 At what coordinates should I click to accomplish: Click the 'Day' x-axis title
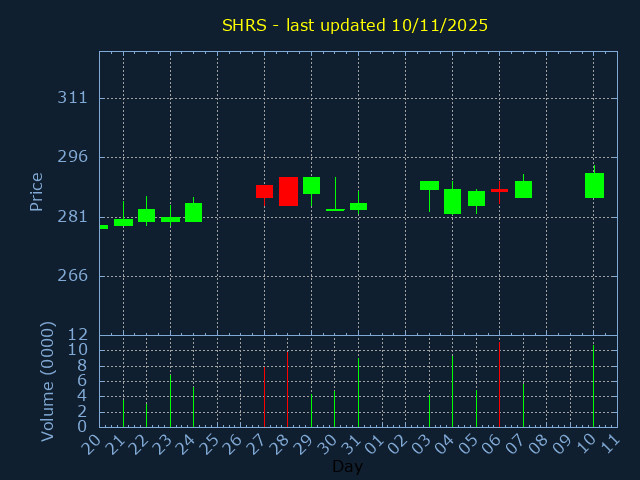pyautogui.click(x=347, y=466)
